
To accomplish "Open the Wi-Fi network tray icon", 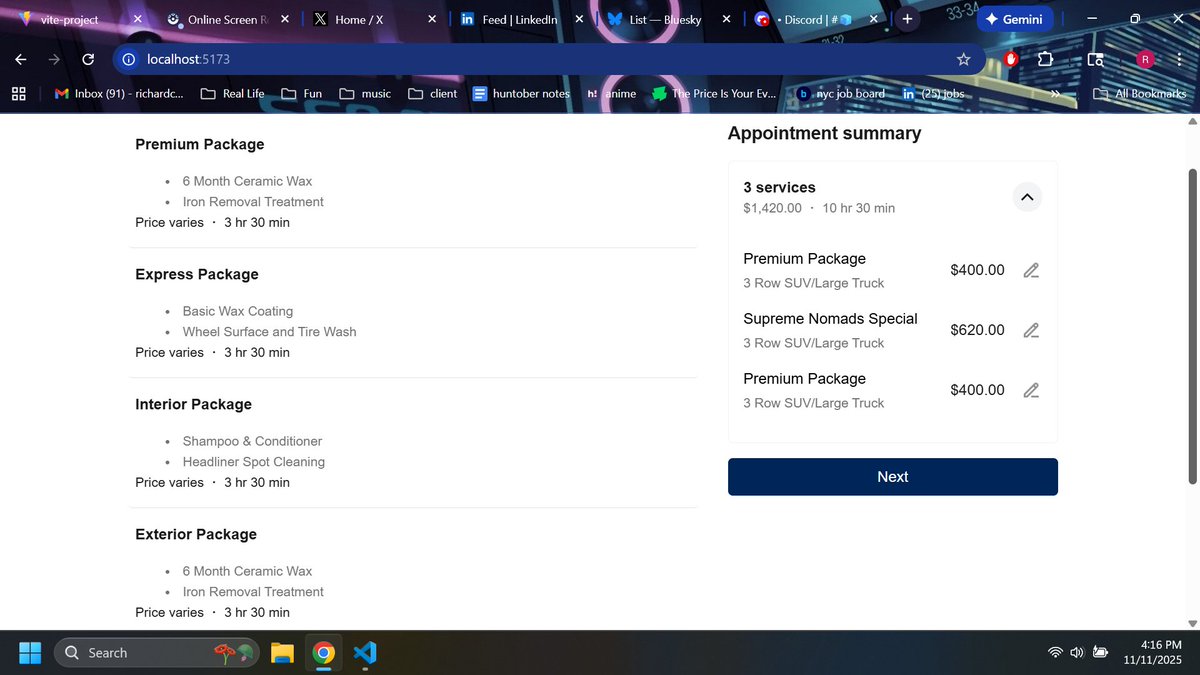I will 1055,653.
